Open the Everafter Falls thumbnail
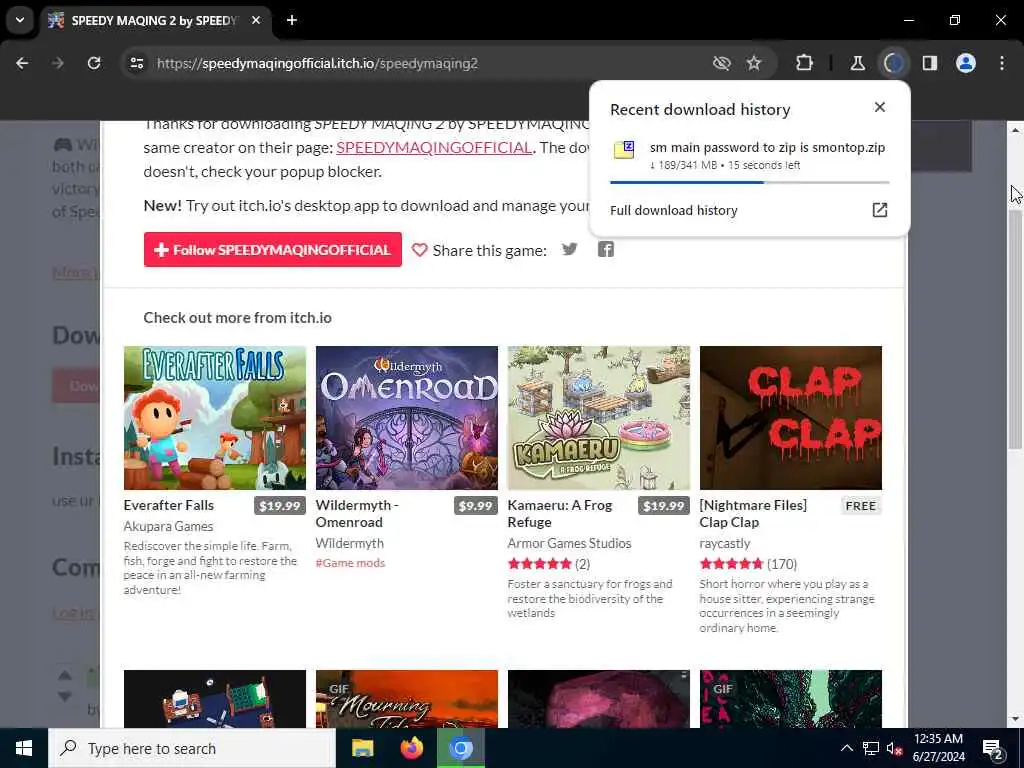The height and width of the screenshot is (768, 1024). 215,418
